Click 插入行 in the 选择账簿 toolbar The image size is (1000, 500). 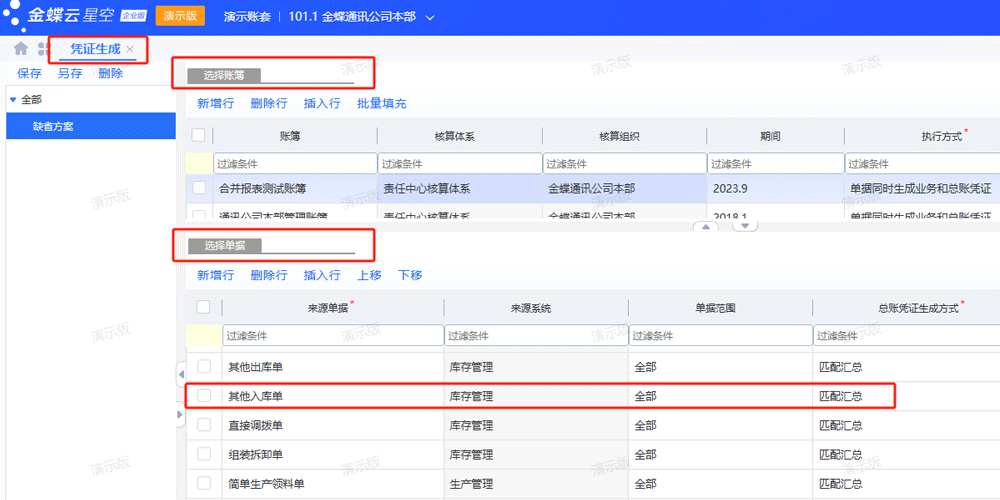[322, 103]
